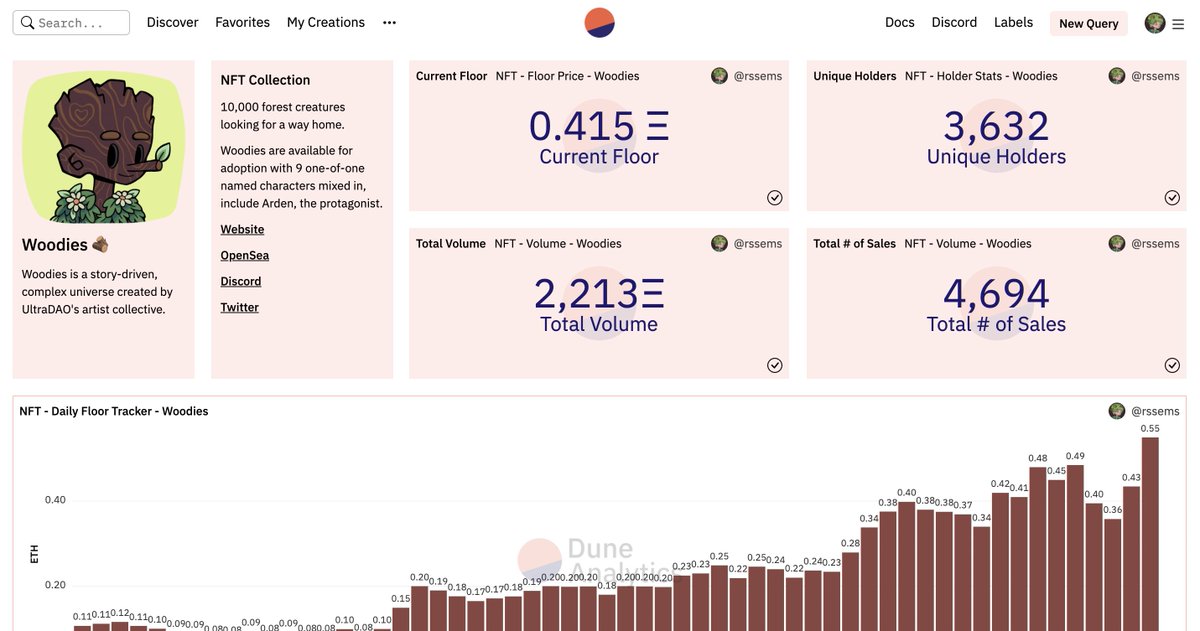Focus the Search input field

tap(71, 22)
